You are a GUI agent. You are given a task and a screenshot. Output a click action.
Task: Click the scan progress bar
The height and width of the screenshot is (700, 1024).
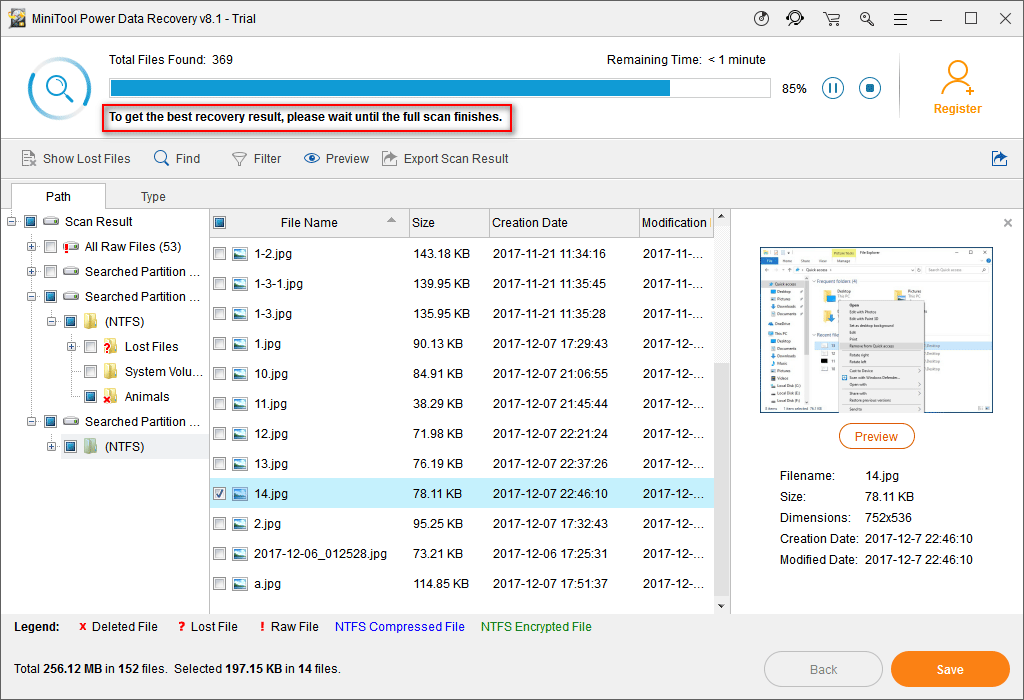440,88
